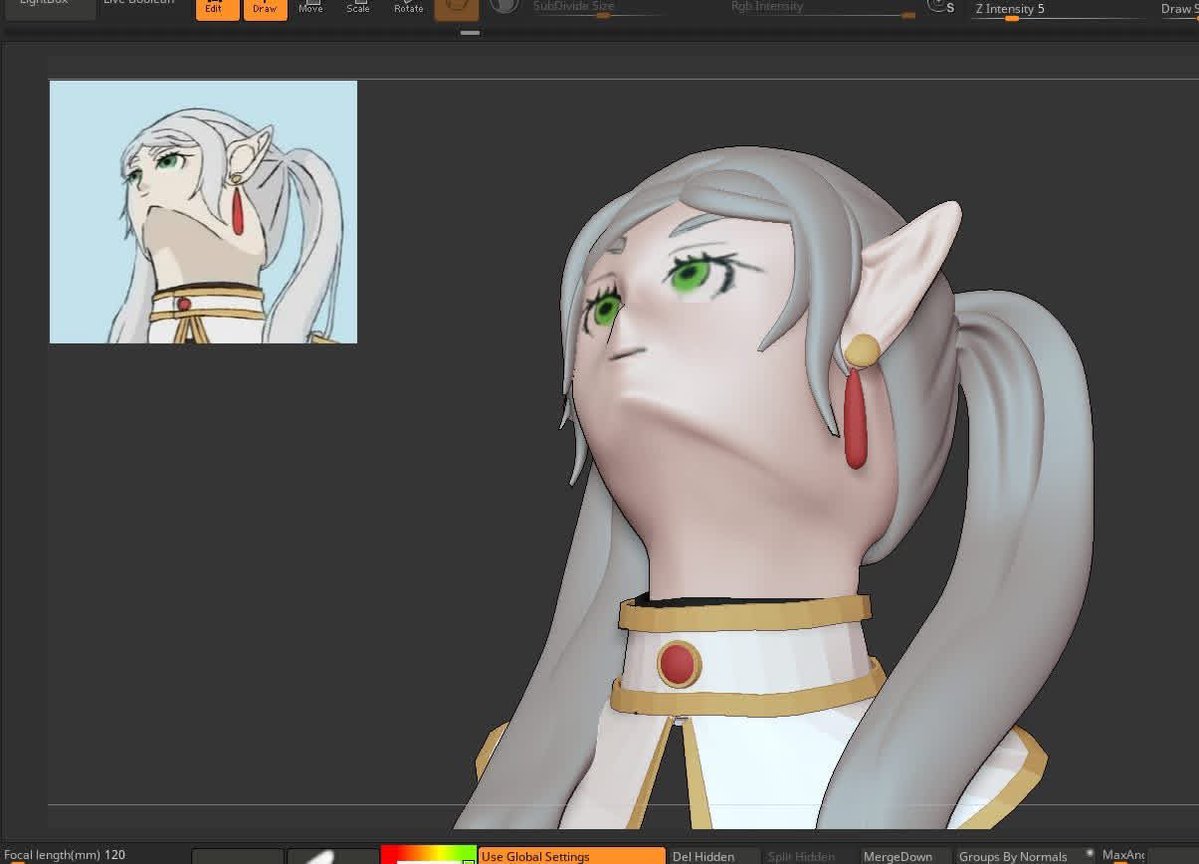Viewport: 1199px width, 864px height.
Task: Click the empty dark slot beside Focal length
Action: (x=237, y=856)
